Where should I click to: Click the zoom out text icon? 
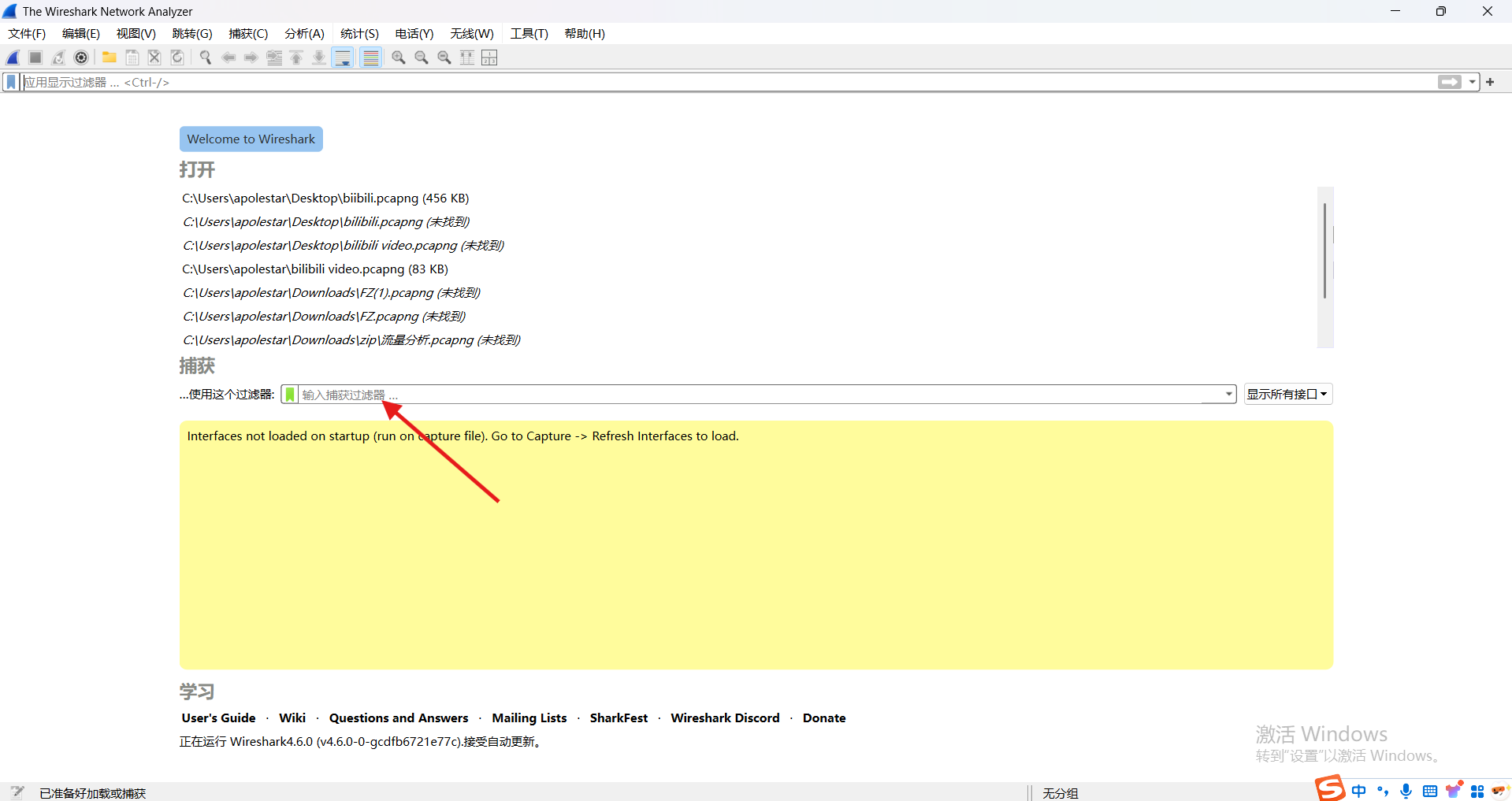[422, 57]
